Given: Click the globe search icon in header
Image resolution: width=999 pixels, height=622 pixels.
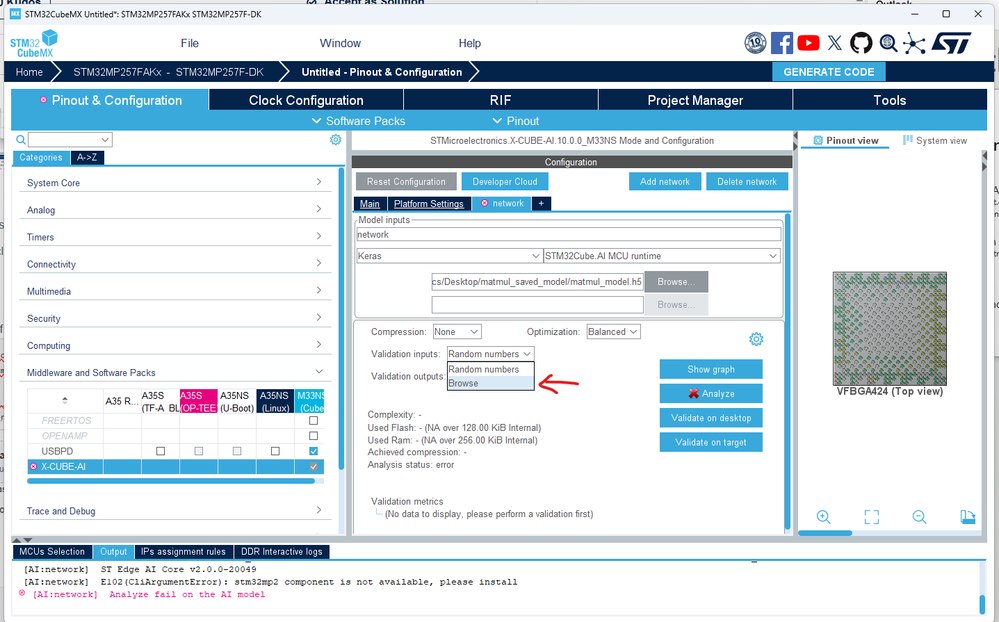Looking at the screenshot, I should pyautogui.click(x=888, y=43).
